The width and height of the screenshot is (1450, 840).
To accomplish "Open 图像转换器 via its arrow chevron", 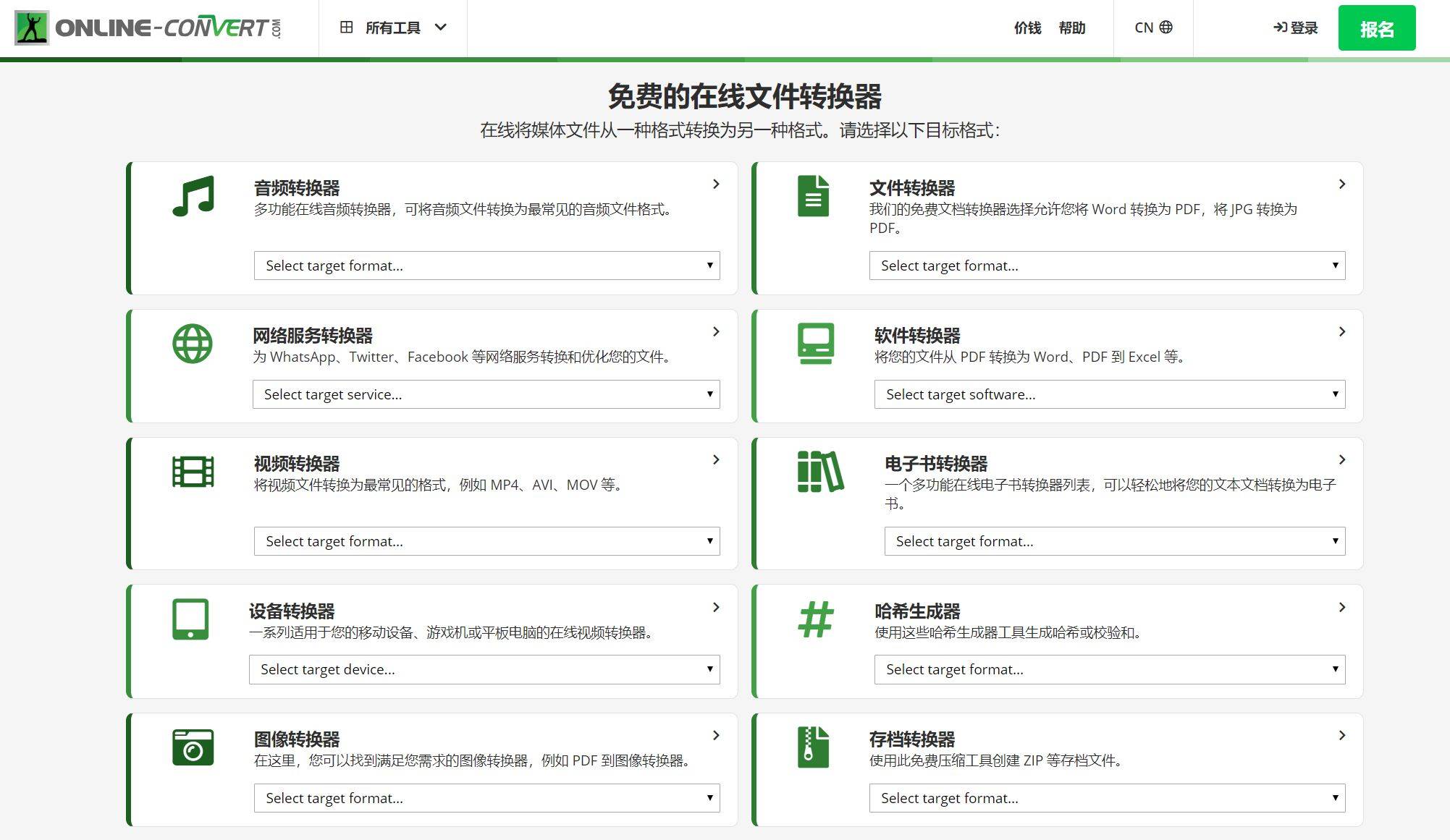I will pyautogui.click(x=716, y=735).
